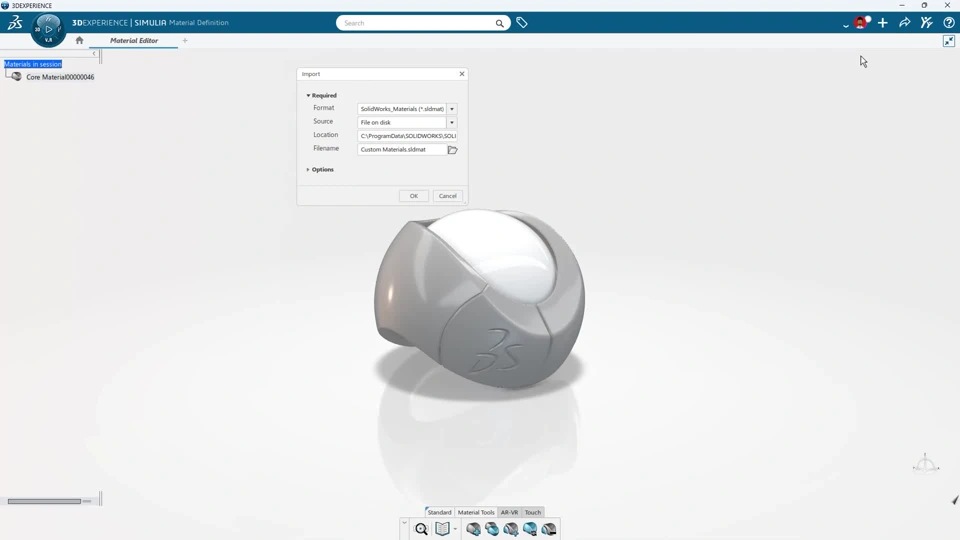
Task: Collapse the Required section
Action: (308, 96)
